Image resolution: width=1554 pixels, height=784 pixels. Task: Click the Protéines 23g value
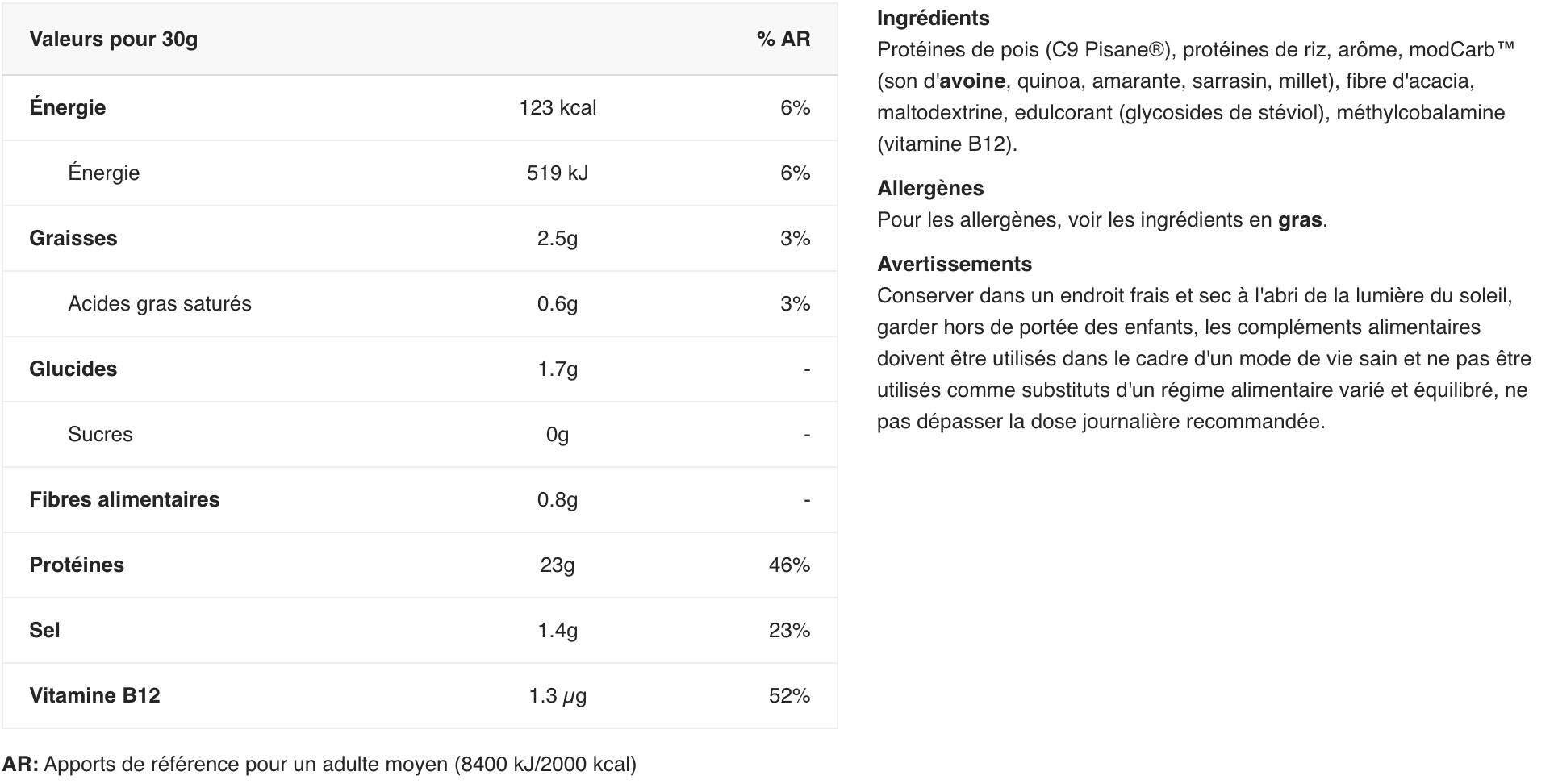[558, 565]
